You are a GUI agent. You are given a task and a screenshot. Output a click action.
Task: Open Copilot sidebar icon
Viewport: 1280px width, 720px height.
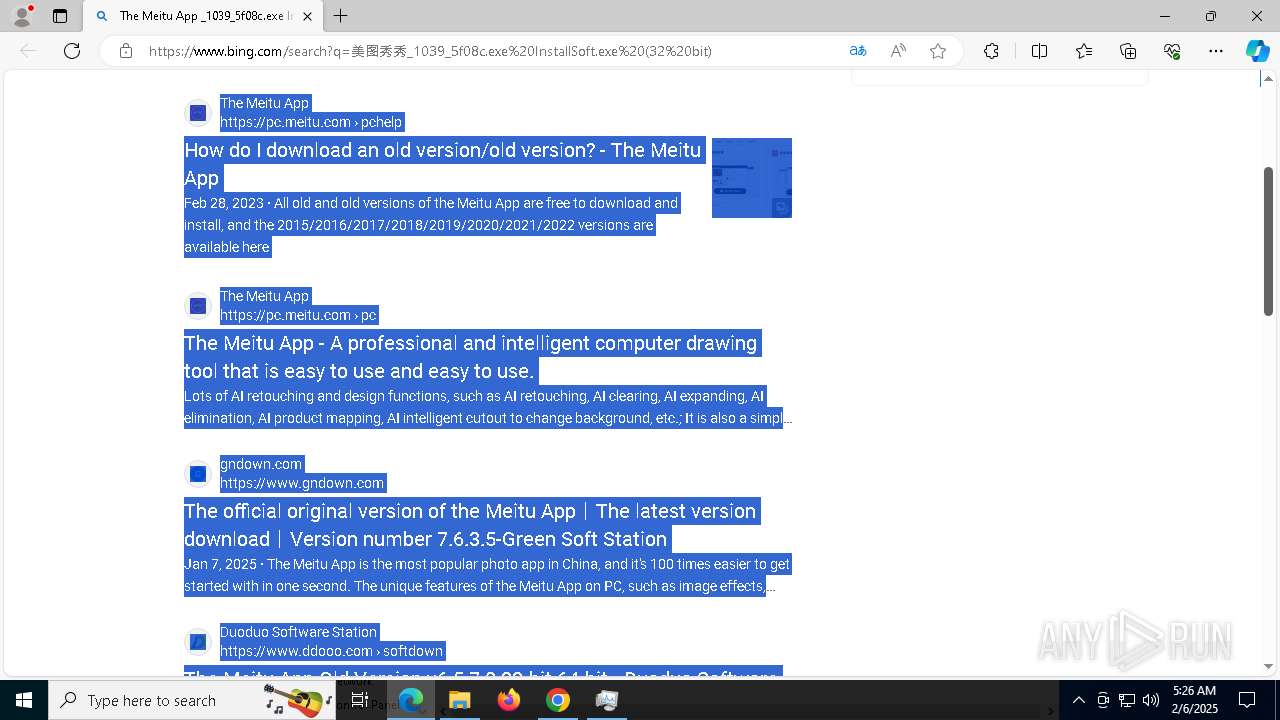(x=1257, y=51)
